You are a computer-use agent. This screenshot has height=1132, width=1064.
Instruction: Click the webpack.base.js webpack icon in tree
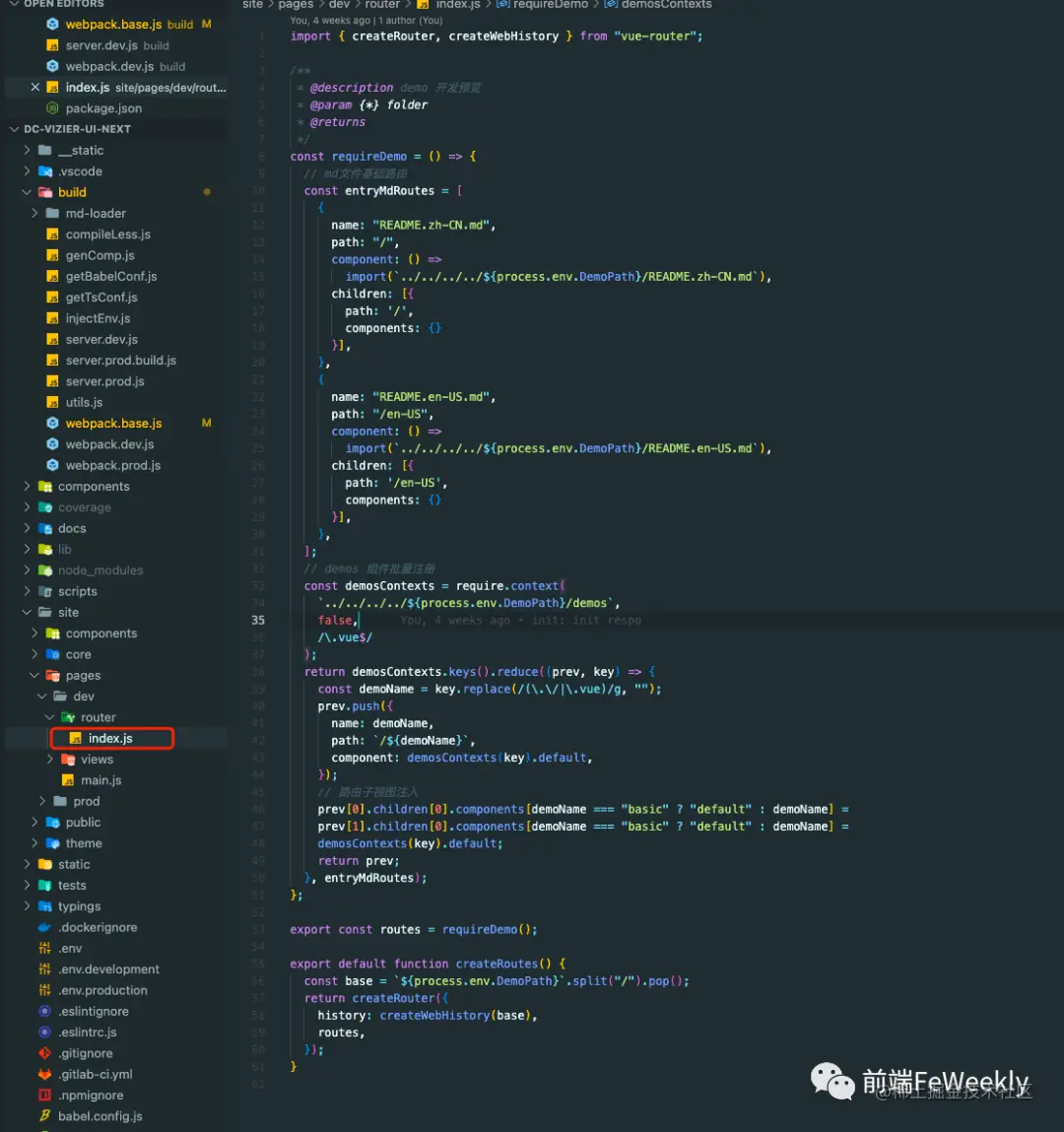[x=52, y=423]
